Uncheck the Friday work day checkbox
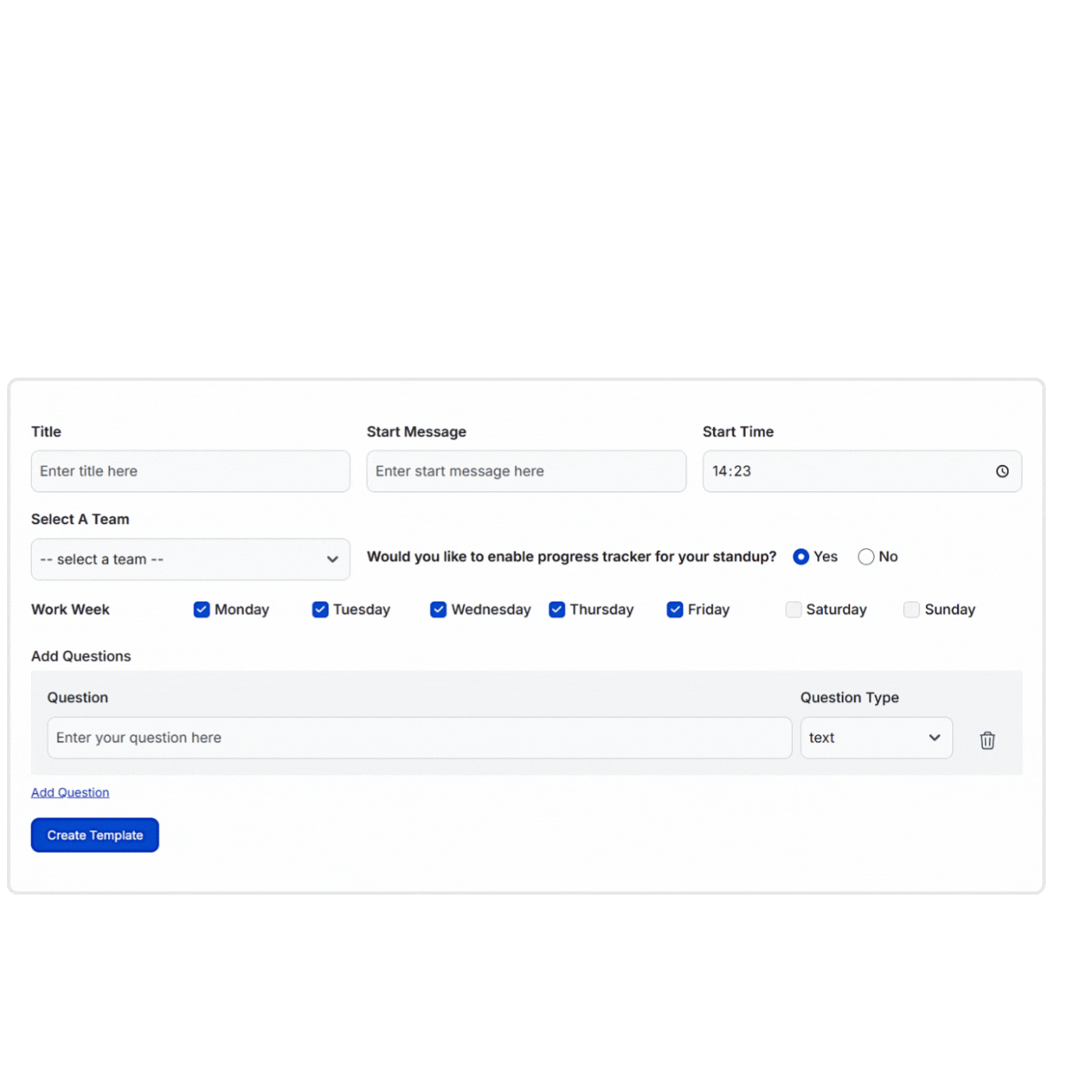 [x=674, y=609]
